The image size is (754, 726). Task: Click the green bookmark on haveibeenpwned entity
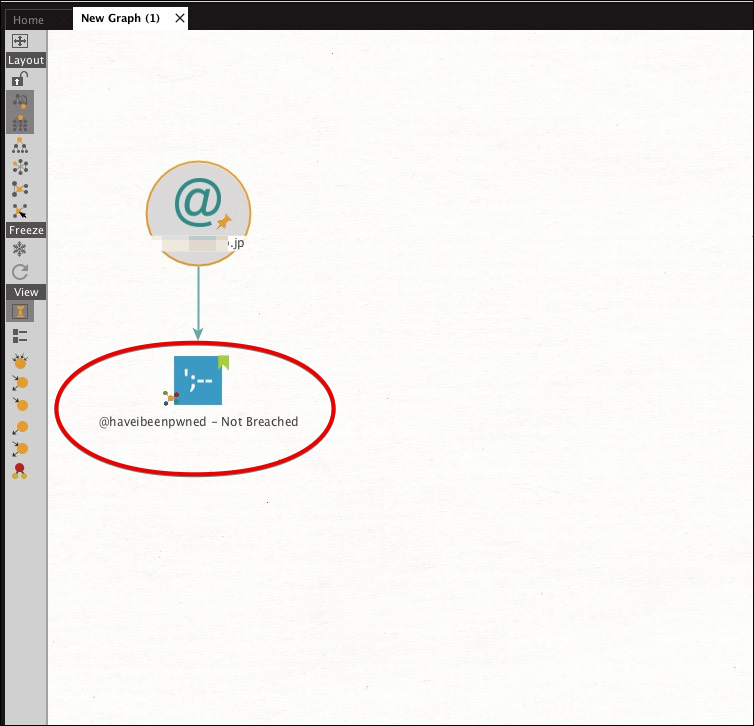tap(223, 363)
